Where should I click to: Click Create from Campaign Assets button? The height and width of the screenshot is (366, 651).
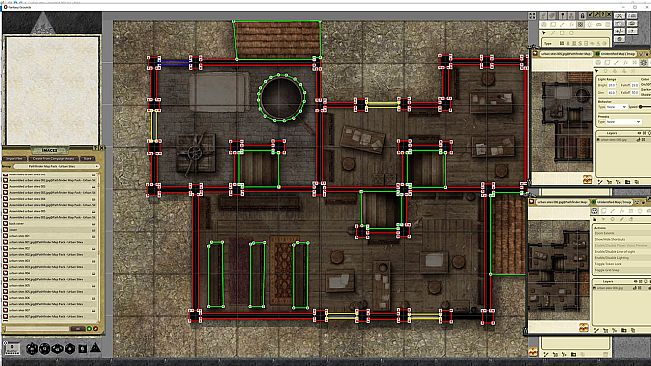point(54,159)
